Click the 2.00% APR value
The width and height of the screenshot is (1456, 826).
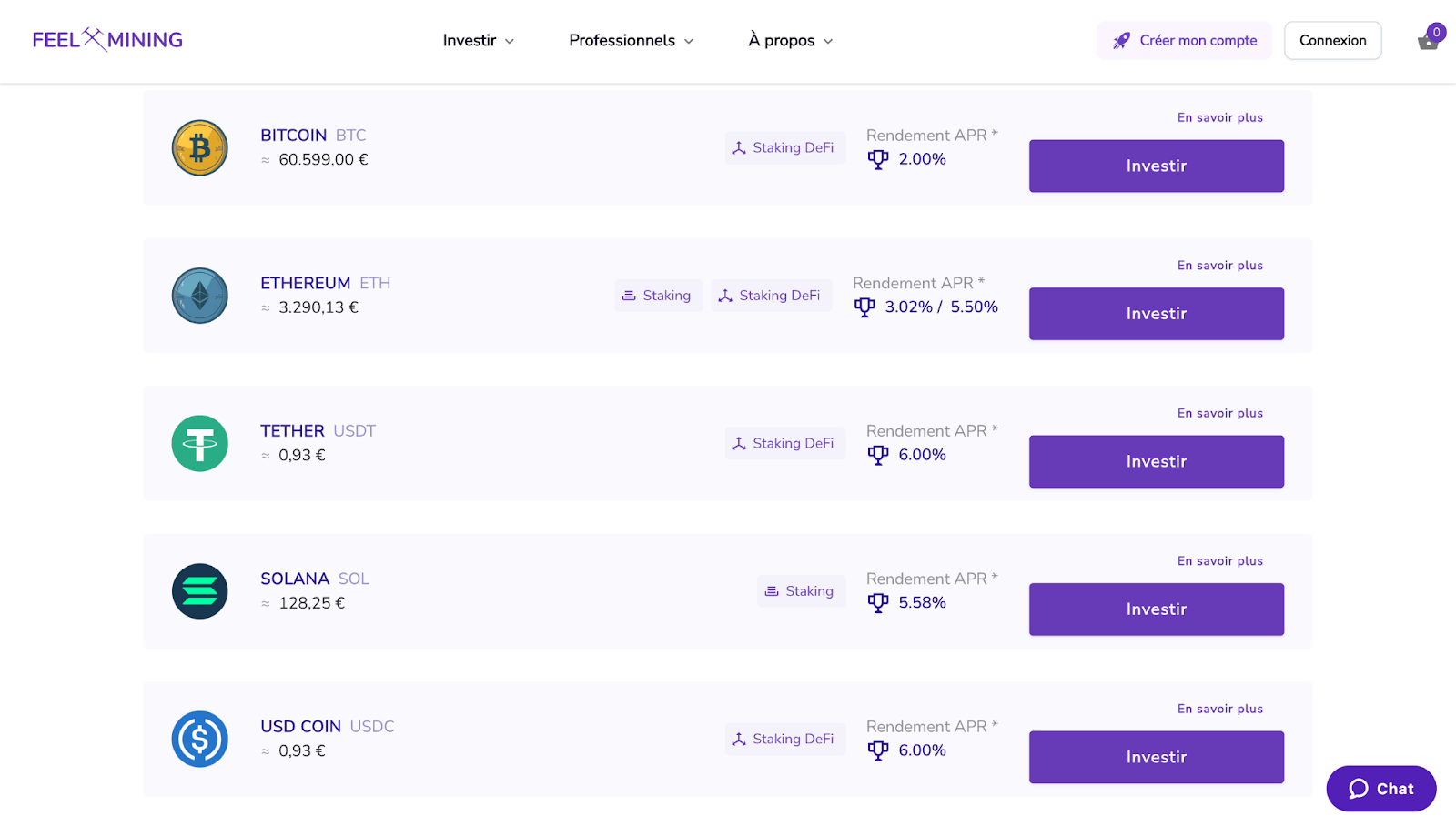pyautogui.click(x=923, y=159)
